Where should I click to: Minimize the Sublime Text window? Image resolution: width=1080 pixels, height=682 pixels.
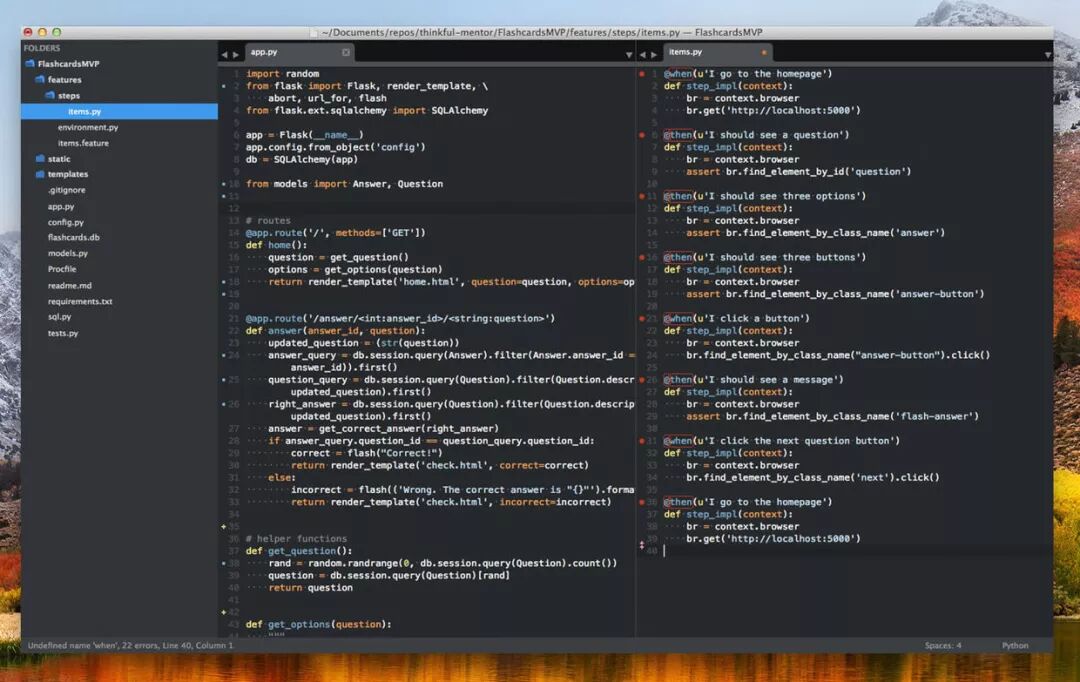click(42, 32)
